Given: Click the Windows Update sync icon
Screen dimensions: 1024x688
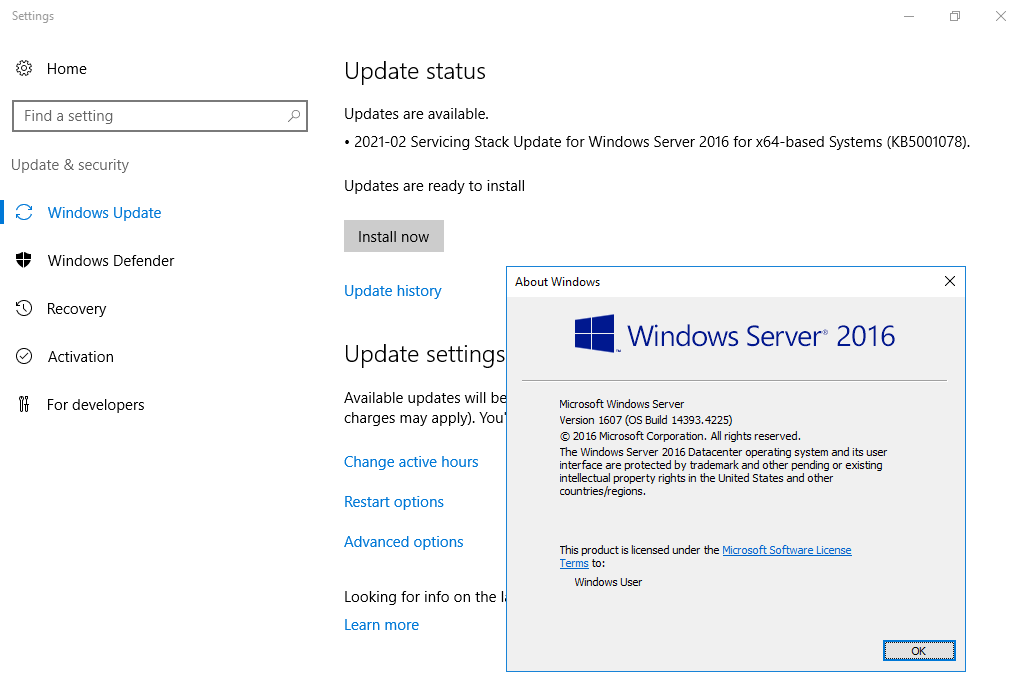Looking at the screenshot, I should [24, 213].
